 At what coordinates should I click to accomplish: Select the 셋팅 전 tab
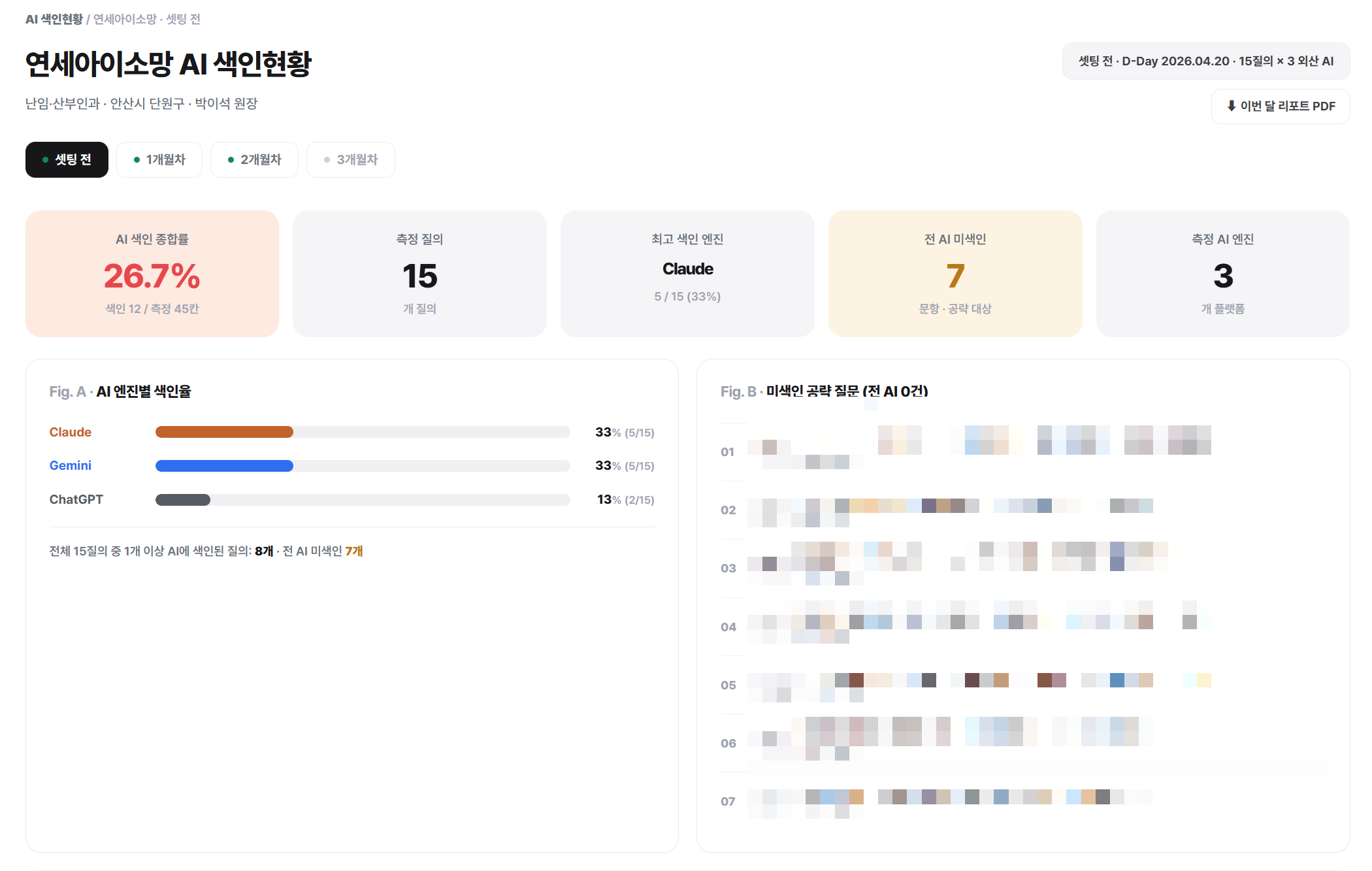click(x=67, y=159)
